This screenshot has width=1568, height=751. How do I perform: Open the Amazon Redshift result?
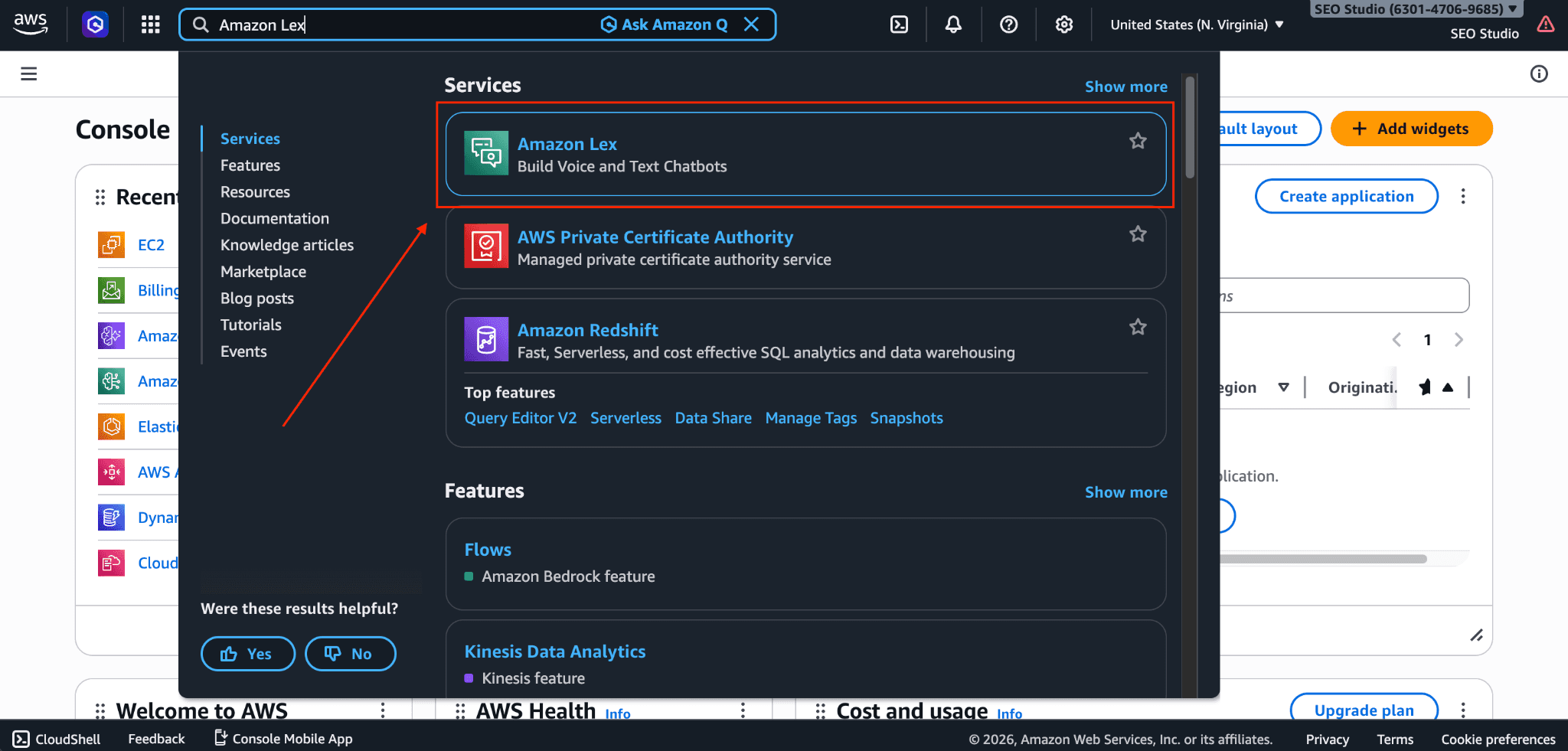coord(588,330)
